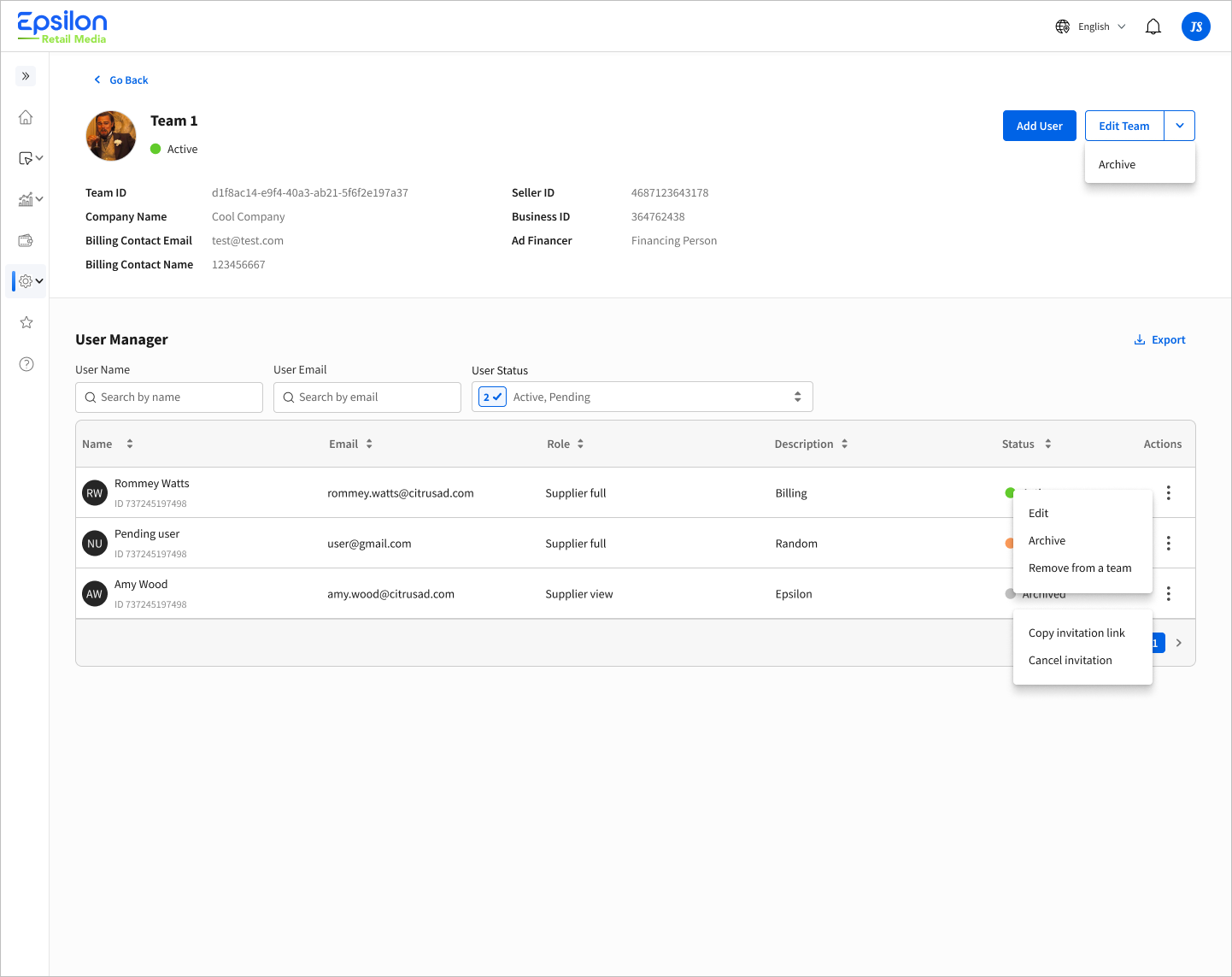This screenshot has height=977, width=1232.
Task: Expand the collapsed sidebar navigation
Action: 25,75
